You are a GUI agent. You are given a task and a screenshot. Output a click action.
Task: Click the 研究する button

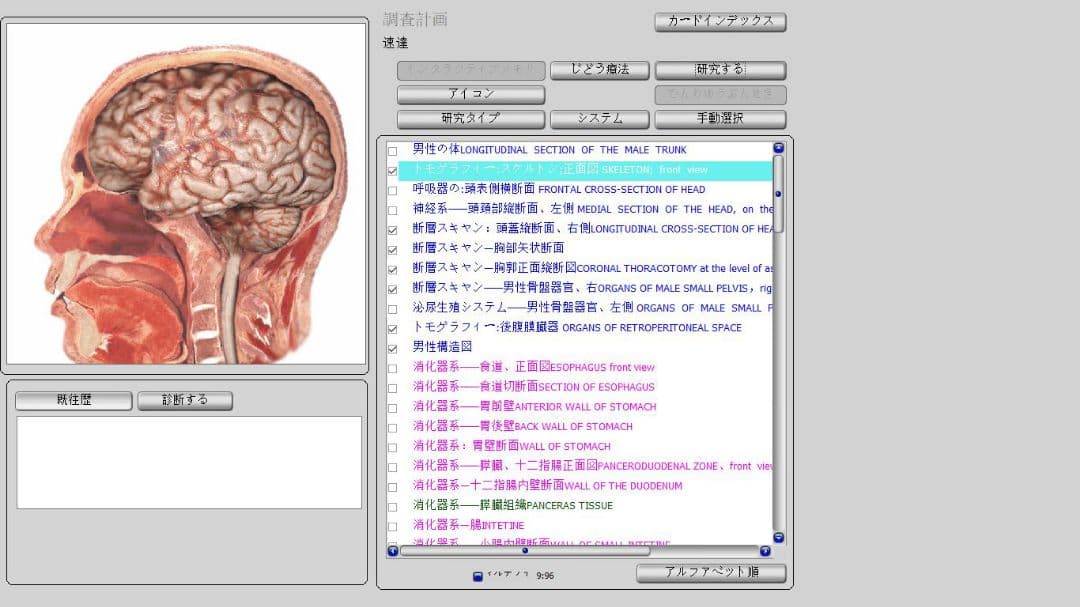coord(719,70)
